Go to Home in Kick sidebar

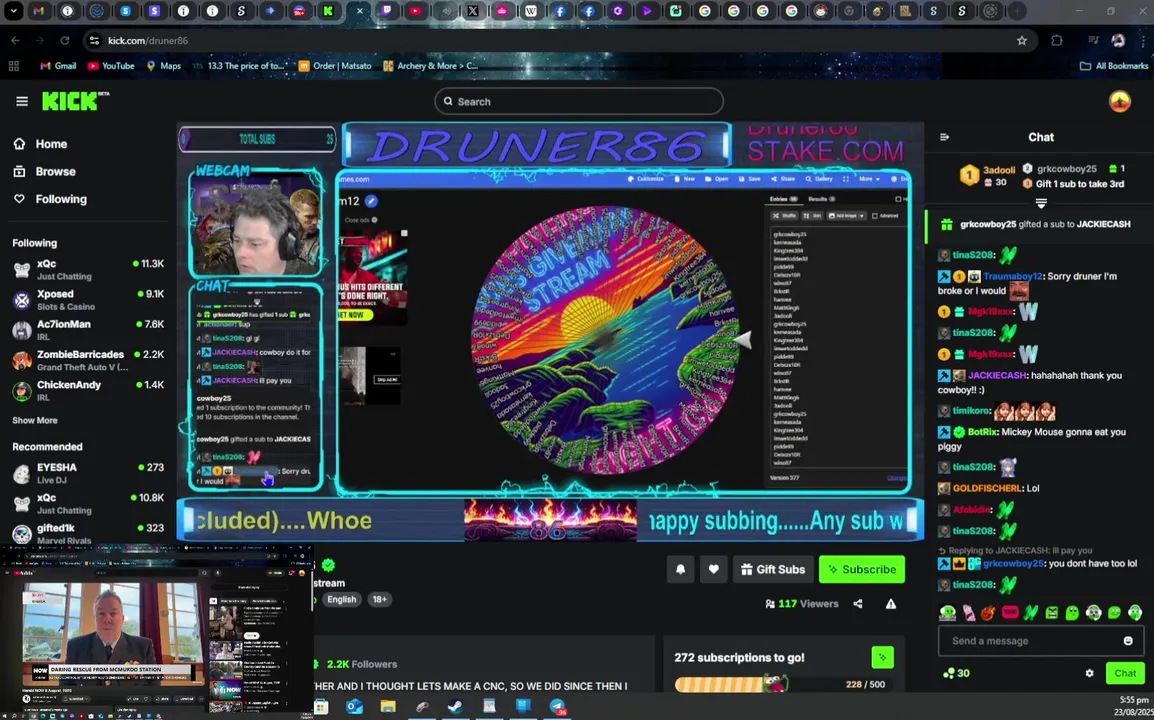point(42,144)
